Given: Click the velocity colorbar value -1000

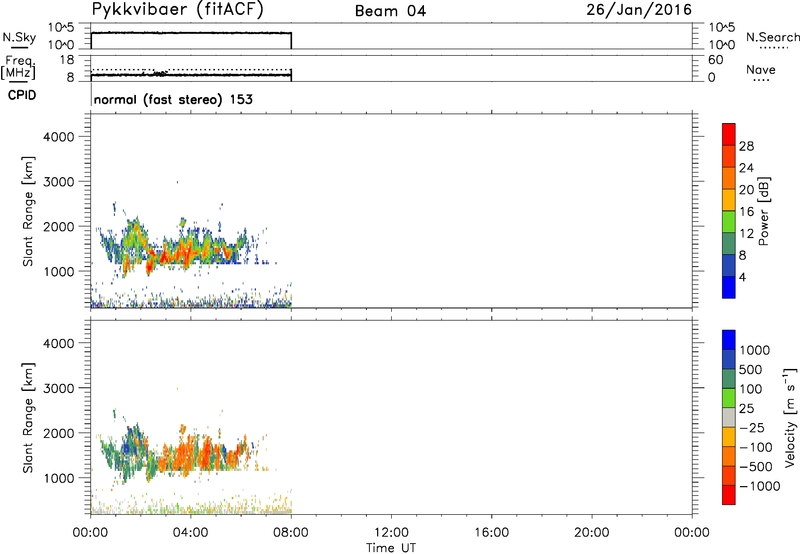Looking at the screenshot, I should click(760, 486).
